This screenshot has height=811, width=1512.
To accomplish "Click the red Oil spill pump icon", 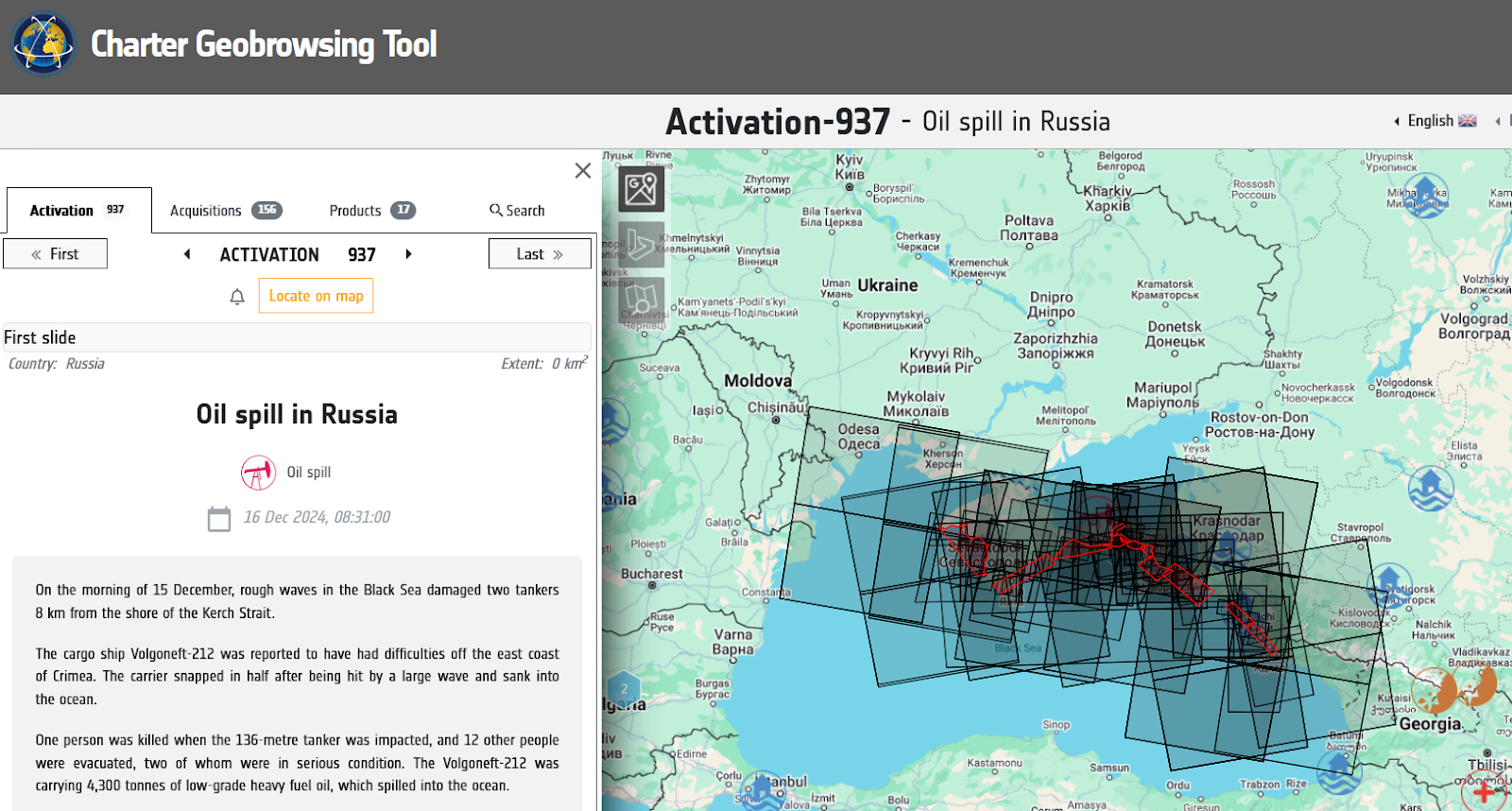I will click(258, 473).
